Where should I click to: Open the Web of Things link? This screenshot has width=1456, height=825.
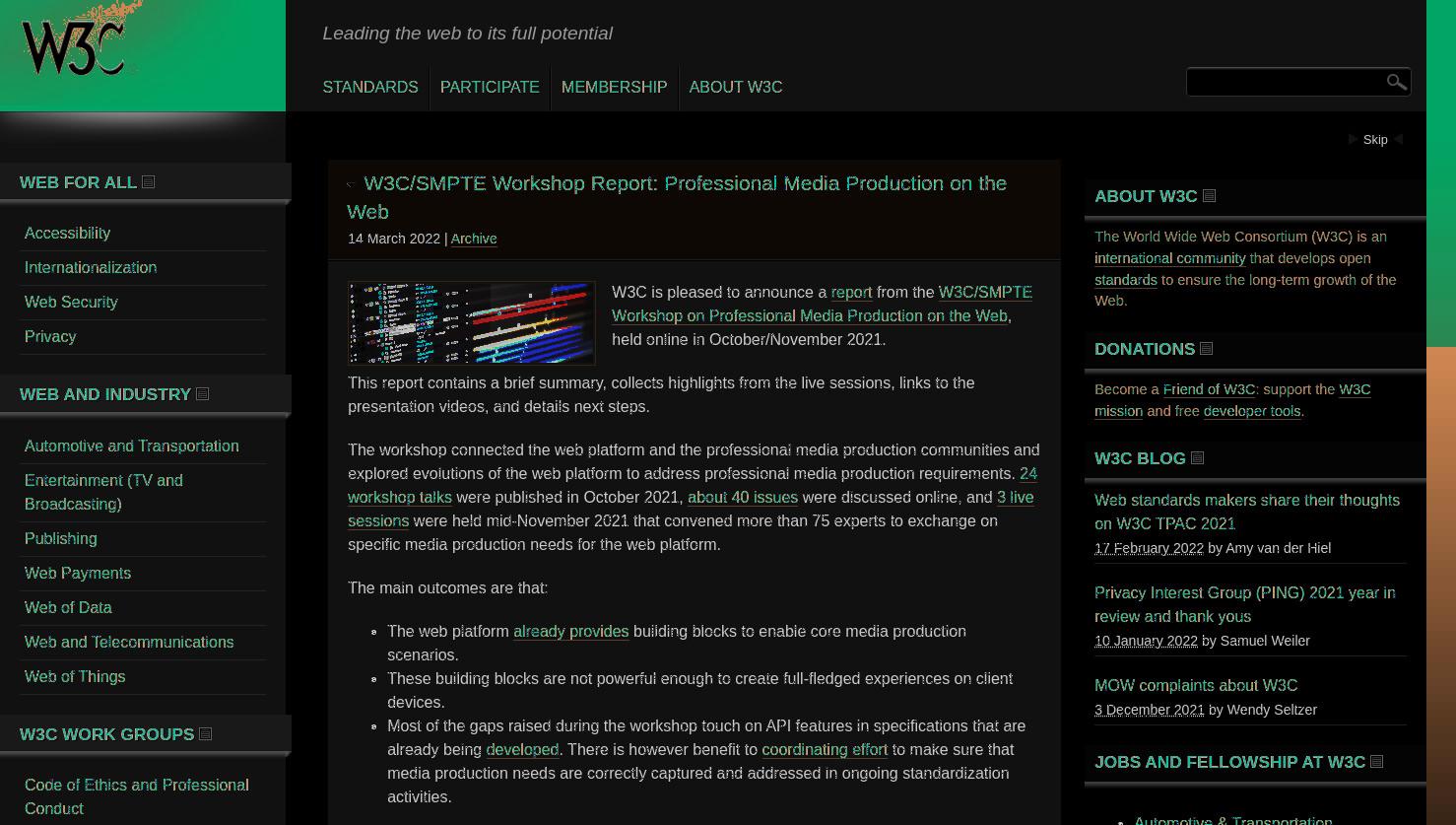[x=75, y=677]
